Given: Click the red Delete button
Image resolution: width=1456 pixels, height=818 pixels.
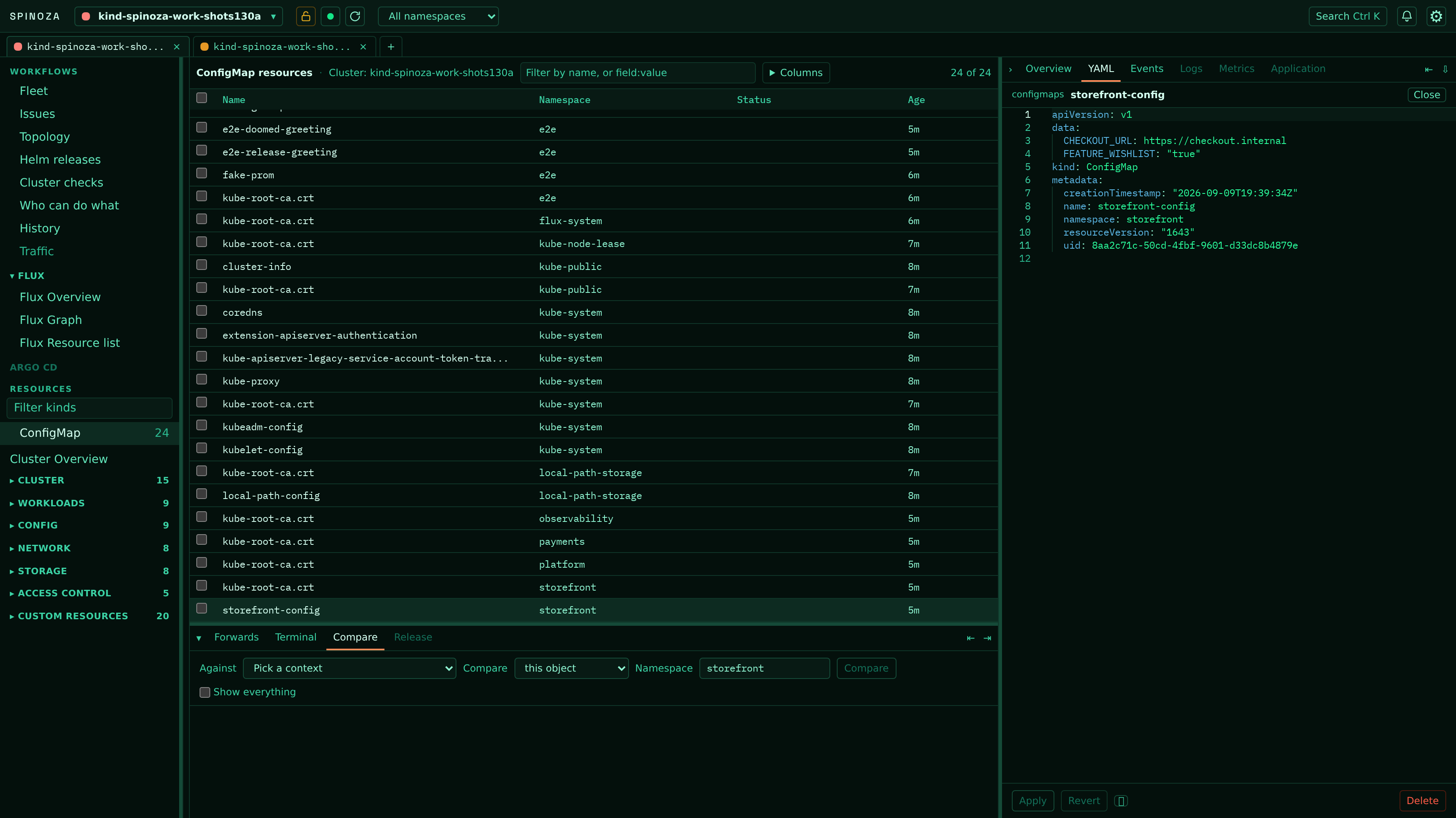Looking at the screenshot, I should [x=1422, y=801].
